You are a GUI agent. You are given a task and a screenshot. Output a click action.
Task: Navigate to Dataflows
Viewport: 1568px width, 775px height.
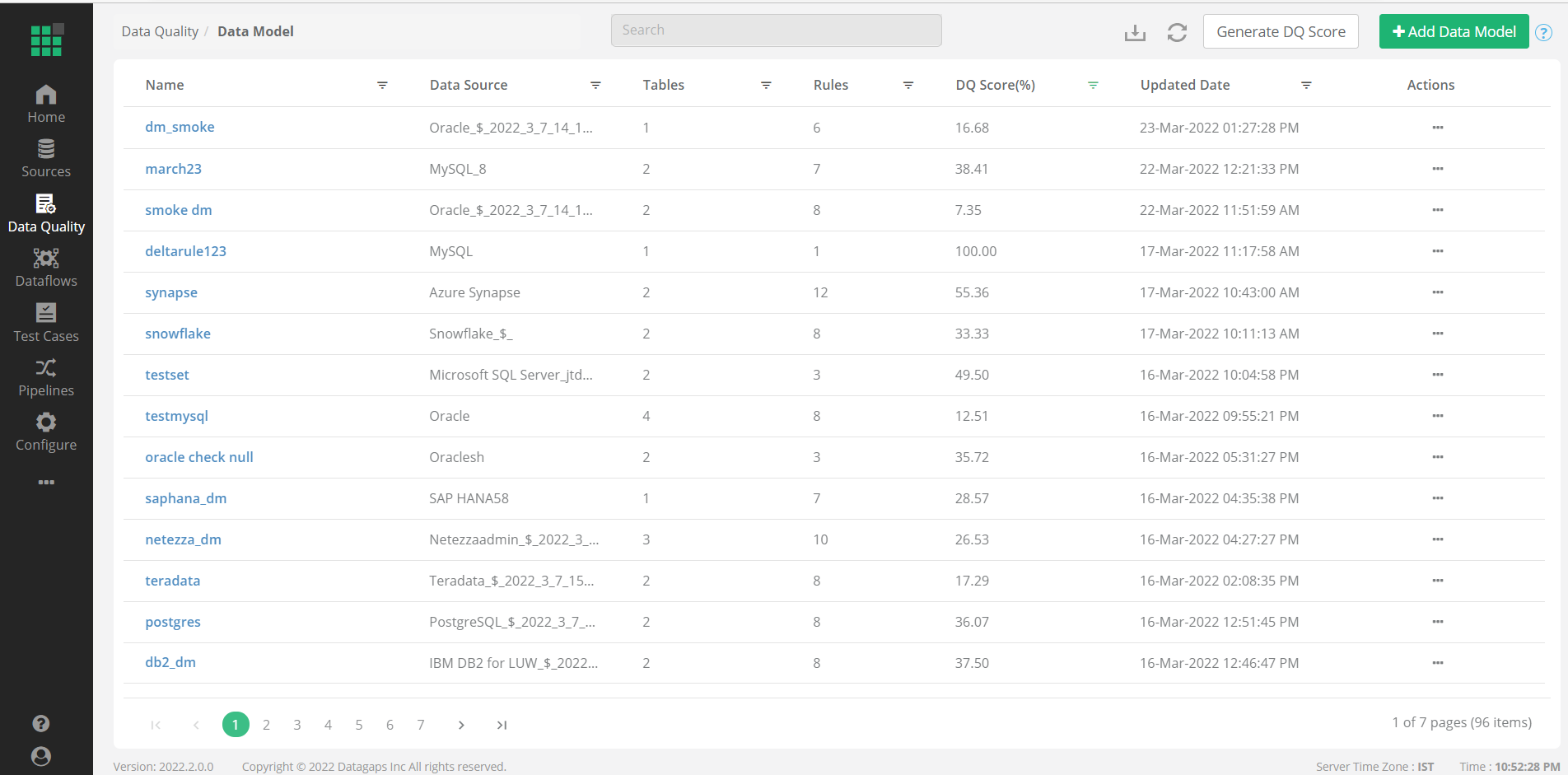click(46, 266)
